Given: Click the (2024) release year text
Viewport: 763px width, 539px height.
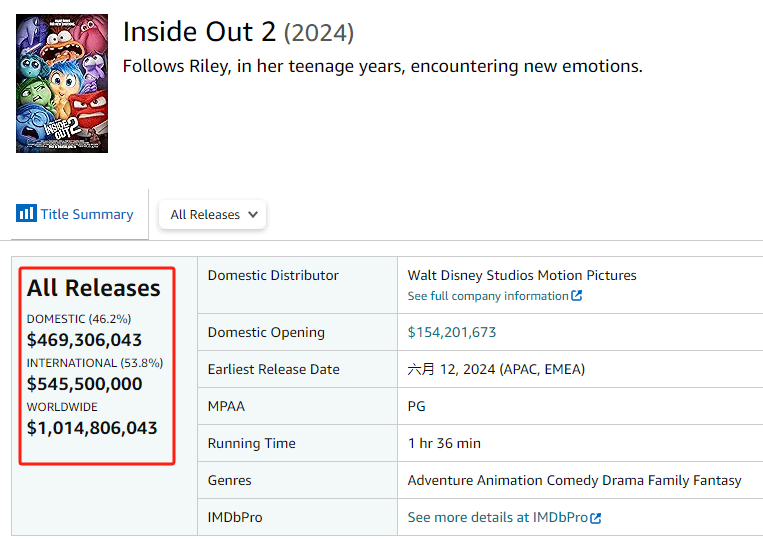Looking at the screenshot, I should coord(319,33).
